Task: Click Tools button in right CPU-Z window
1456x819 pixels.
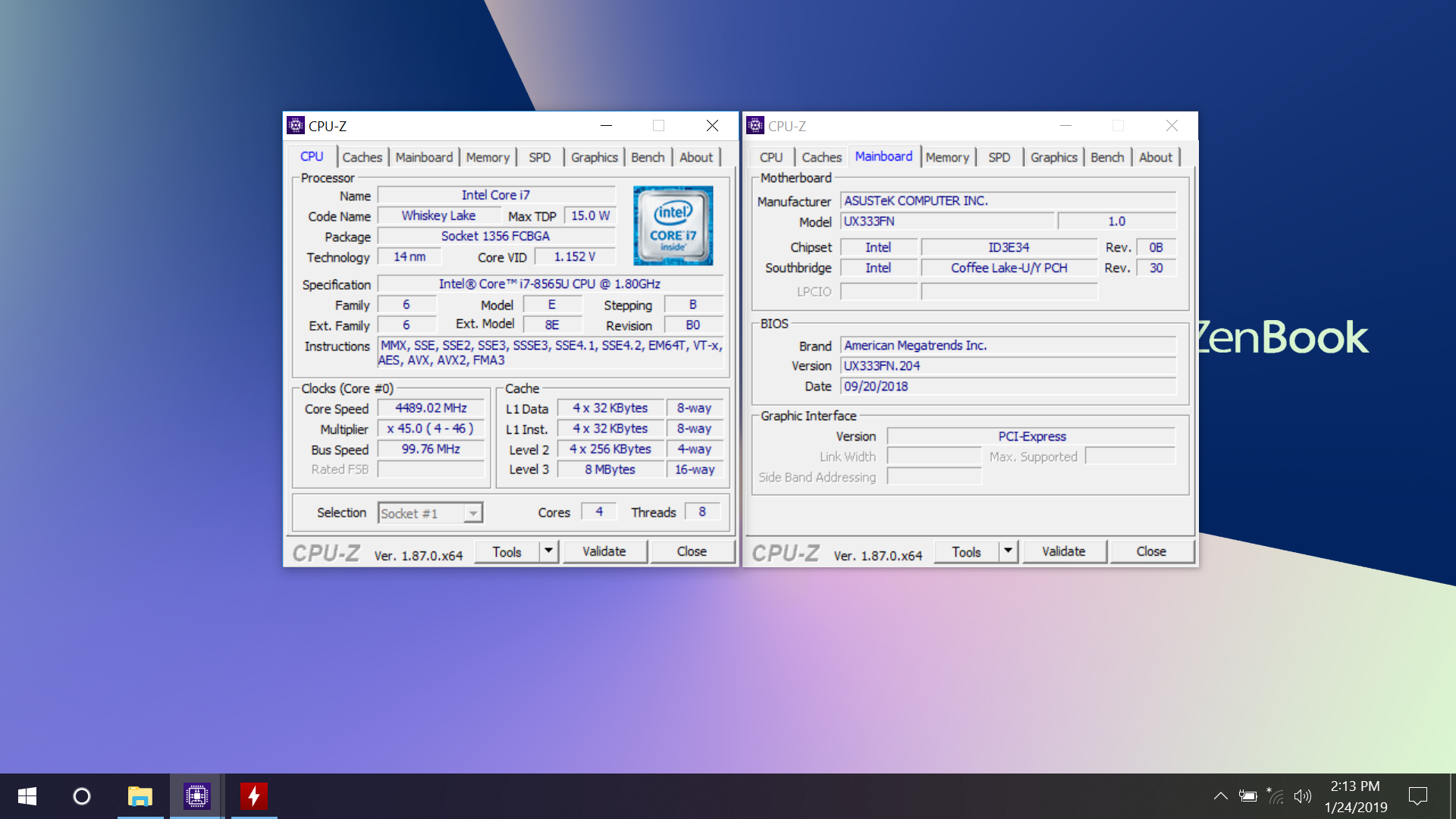Action: point(967,552)
